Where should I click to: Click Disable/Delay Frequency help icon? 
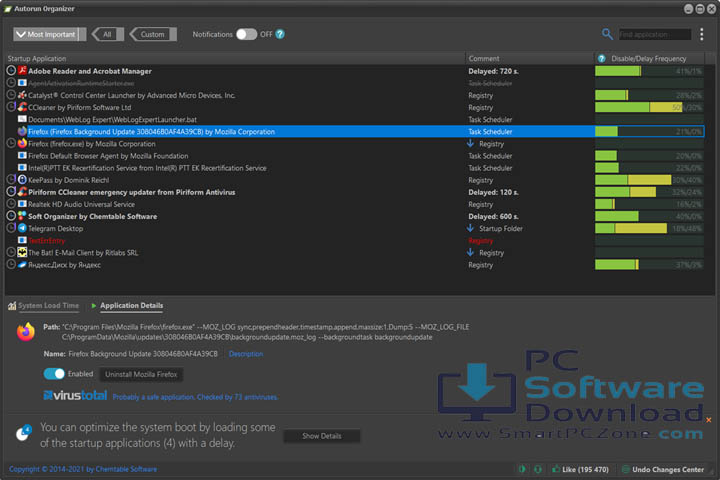coord(602,59)
